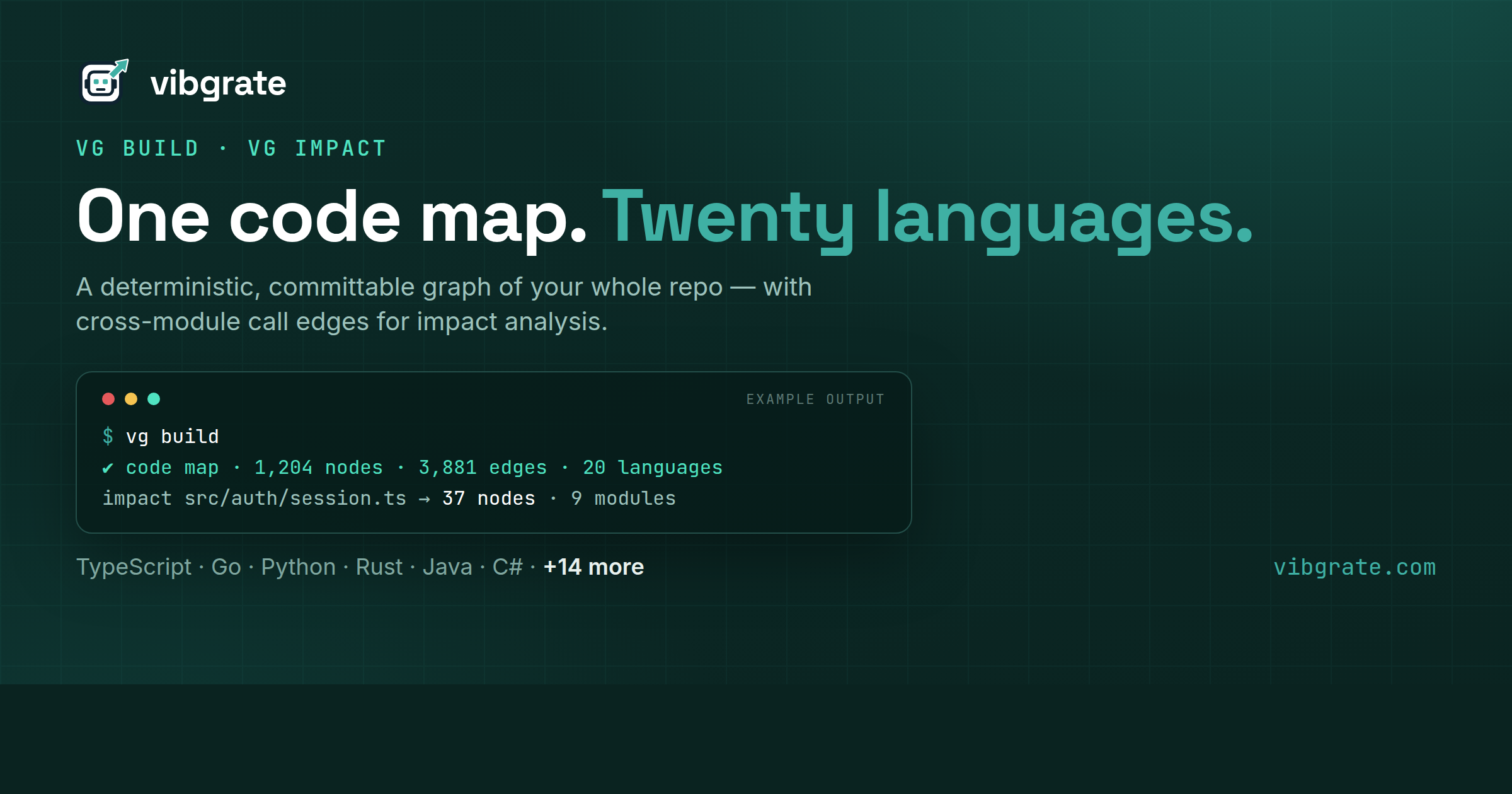Click the '20 languages' value in terminal

coord(653,468)
